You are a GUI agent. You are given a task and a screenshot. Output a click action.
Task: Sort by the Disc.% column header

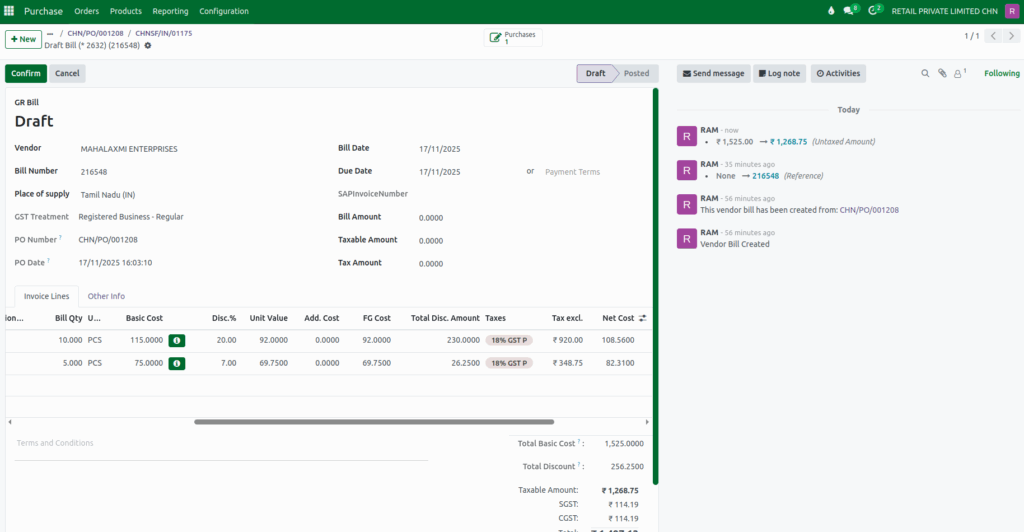click(x=224, y=319)
